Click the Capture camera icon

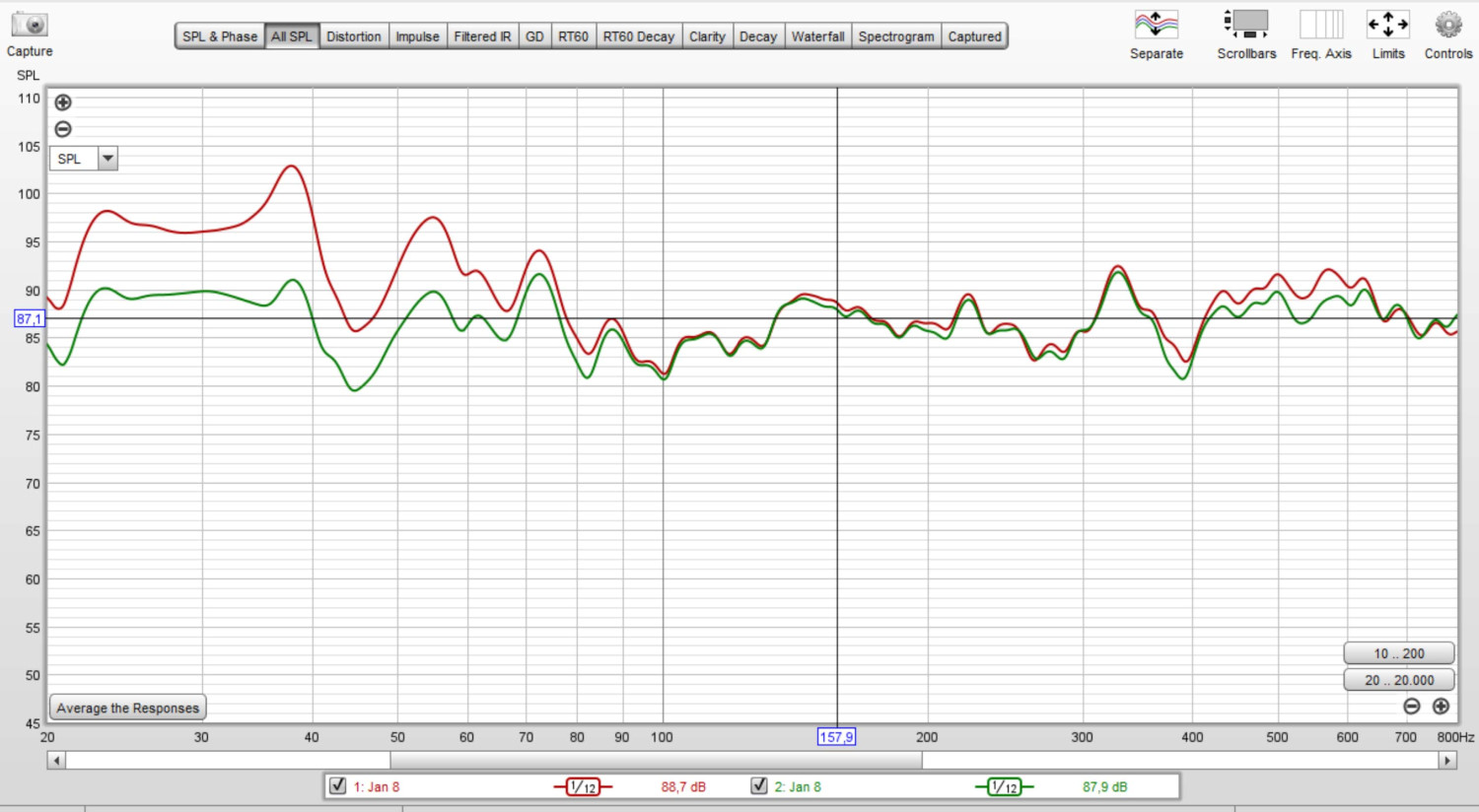coord(30,25)
